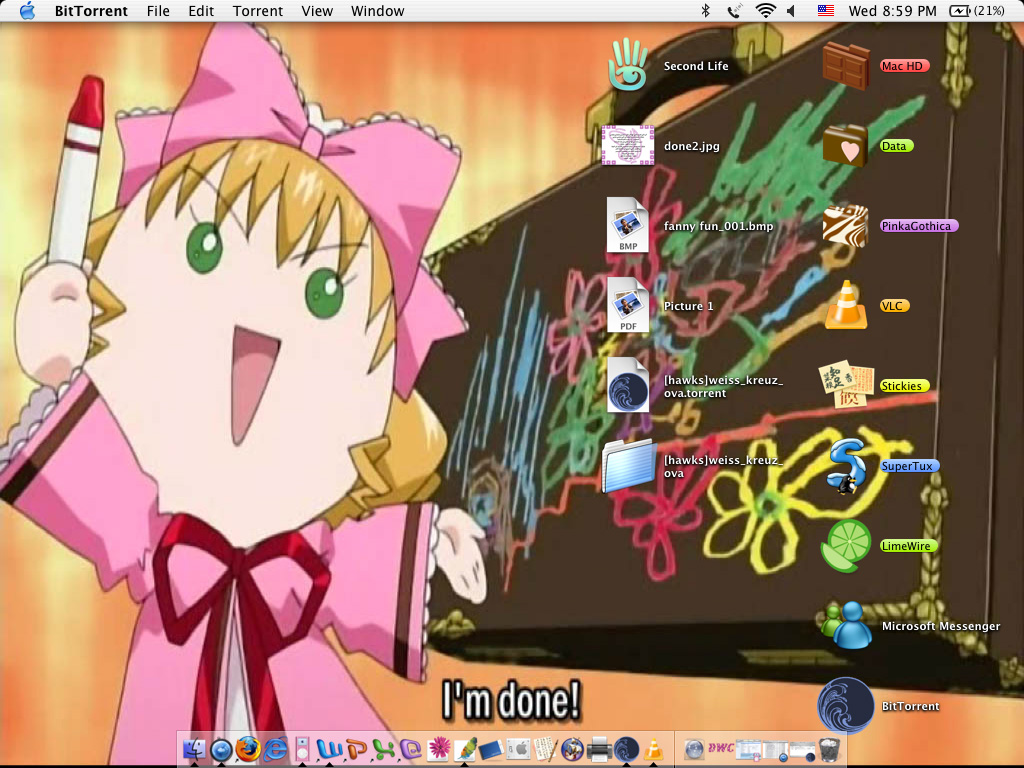Select the Mac HD drive icon
Screen dimensions: 1024x768
coord(846,65)
